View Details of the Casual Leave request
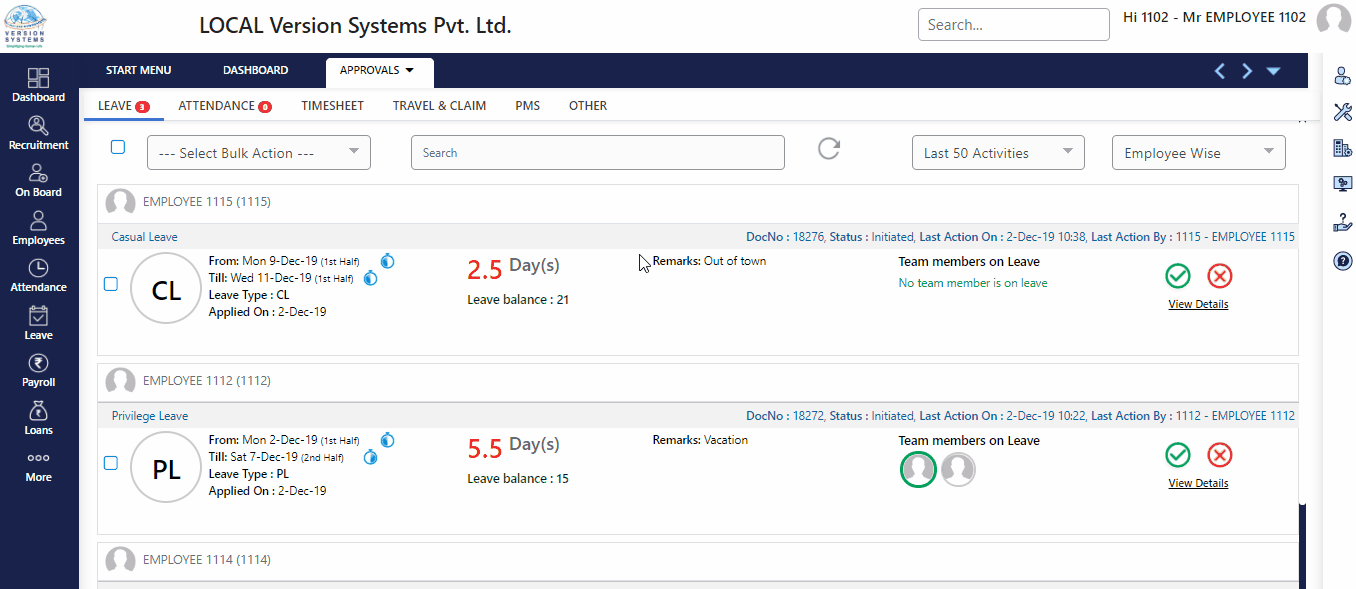 (x=1198, y=304)
